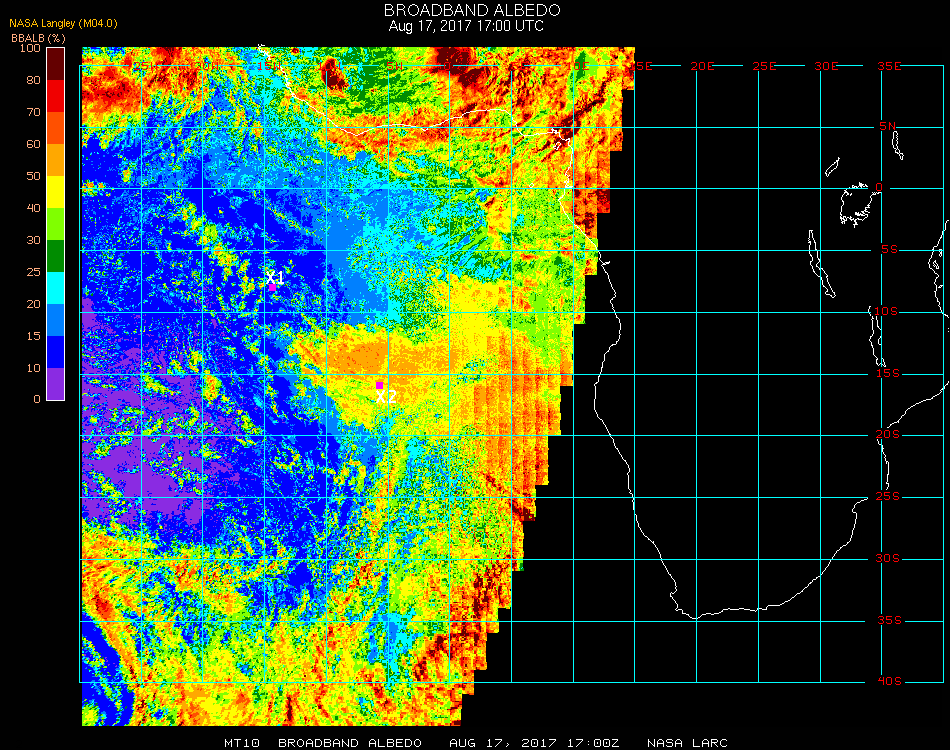Click the colorbar tick value 70
The height and width of the screenshot is (750, 950).
tap(33, 112)
